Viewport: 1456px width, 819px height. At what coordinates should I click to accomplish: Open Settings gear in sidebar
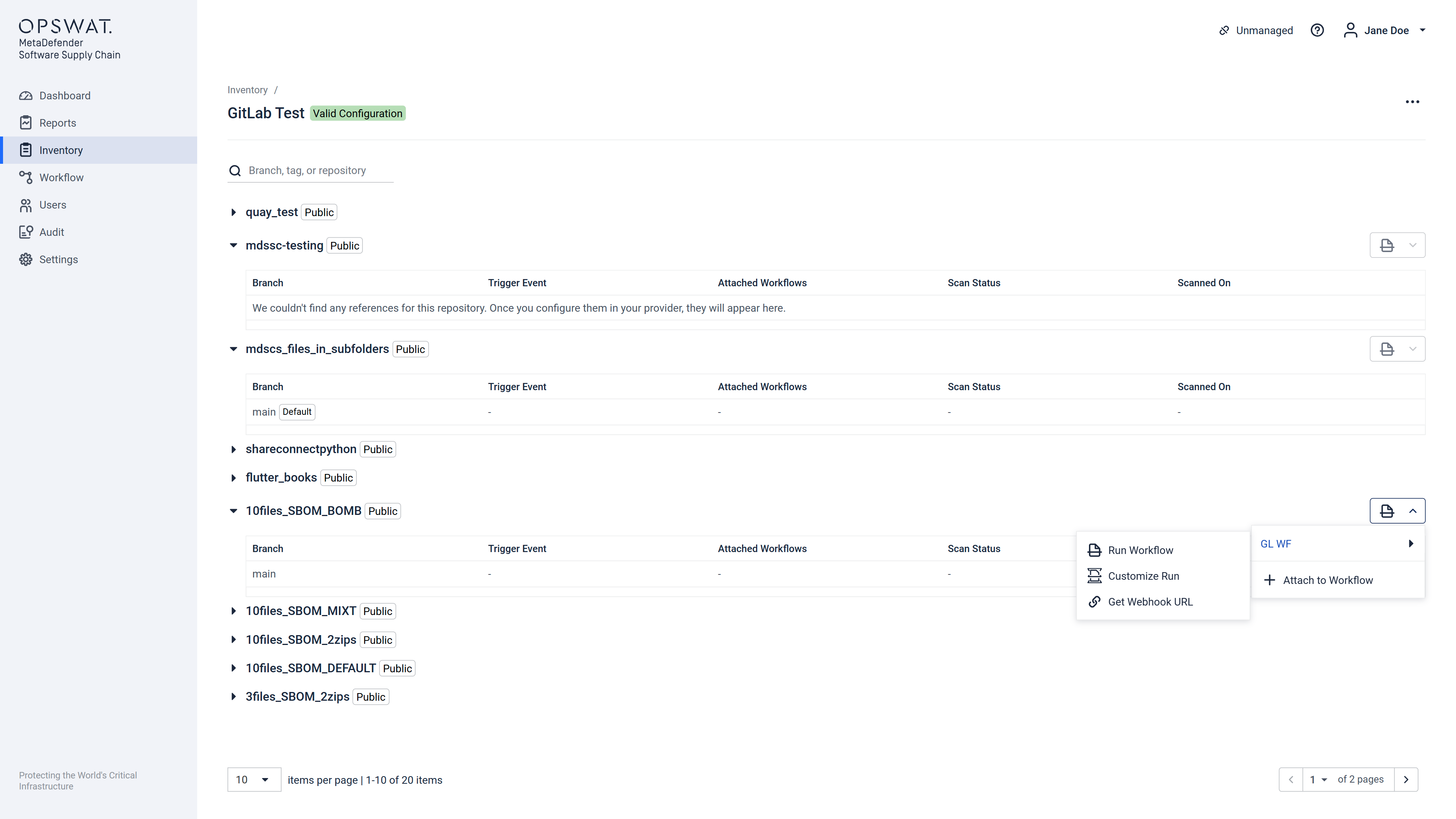pyautogui.click(x=25, y=259)
